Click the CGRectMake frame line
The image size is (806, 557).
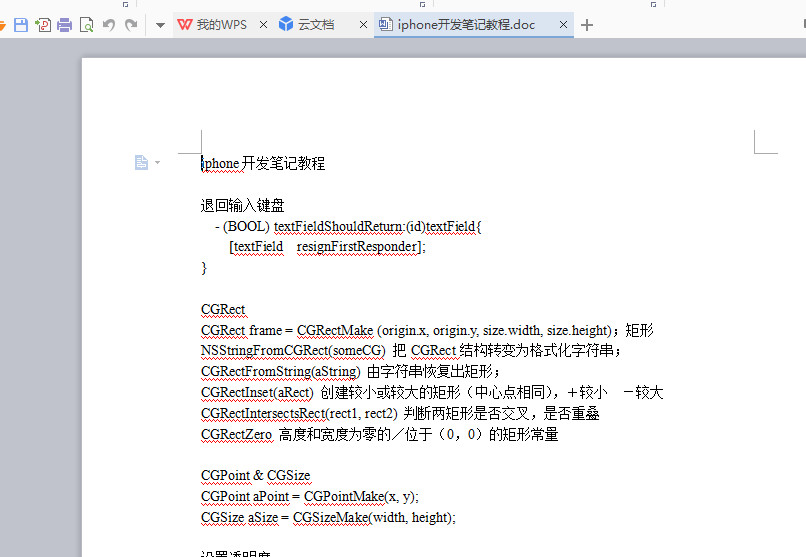click(427, 330)
